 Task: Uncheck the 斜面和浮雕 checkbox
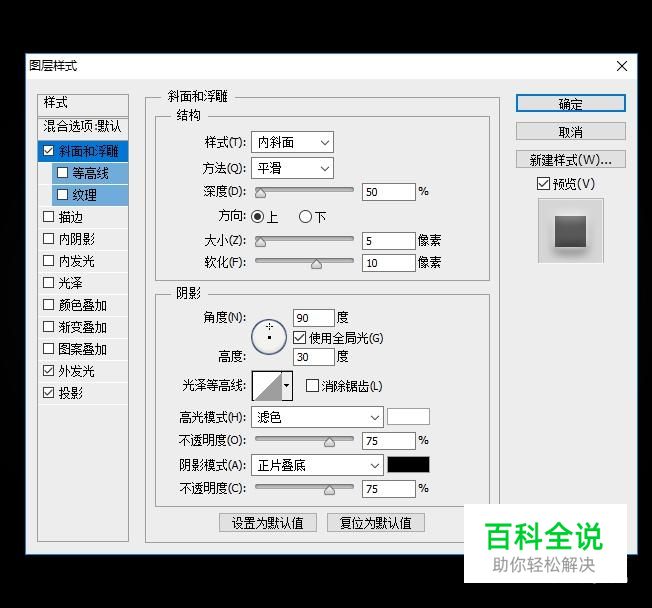coord(48,151)
